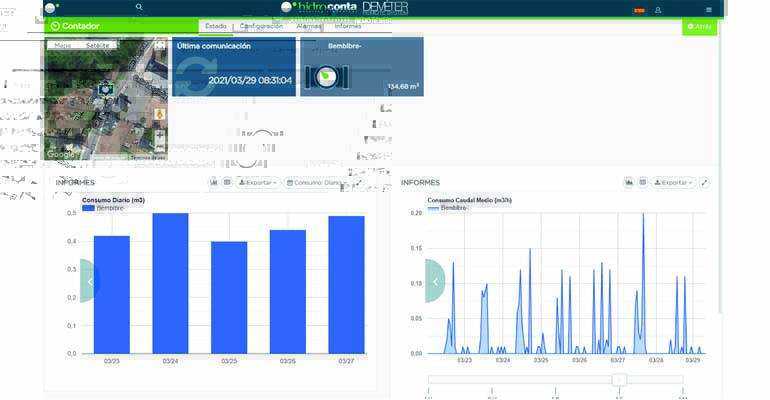Image resolution: width=770 pixels, height=400 pixels.
Task: Toggle map fullscreen icon
Action: pos(160,45)
